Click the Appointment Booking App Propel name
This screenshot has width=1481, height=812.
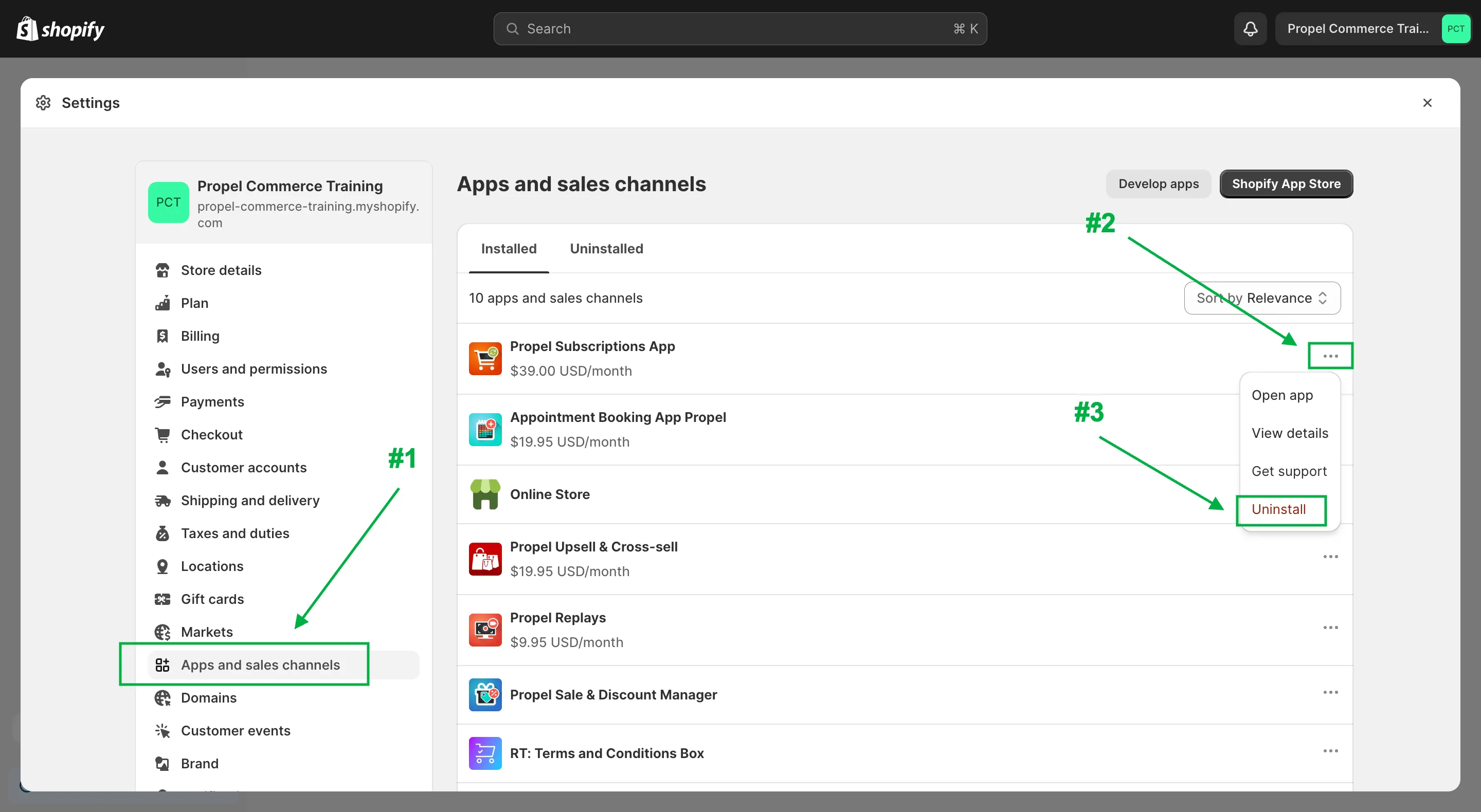tap(618, 417)
